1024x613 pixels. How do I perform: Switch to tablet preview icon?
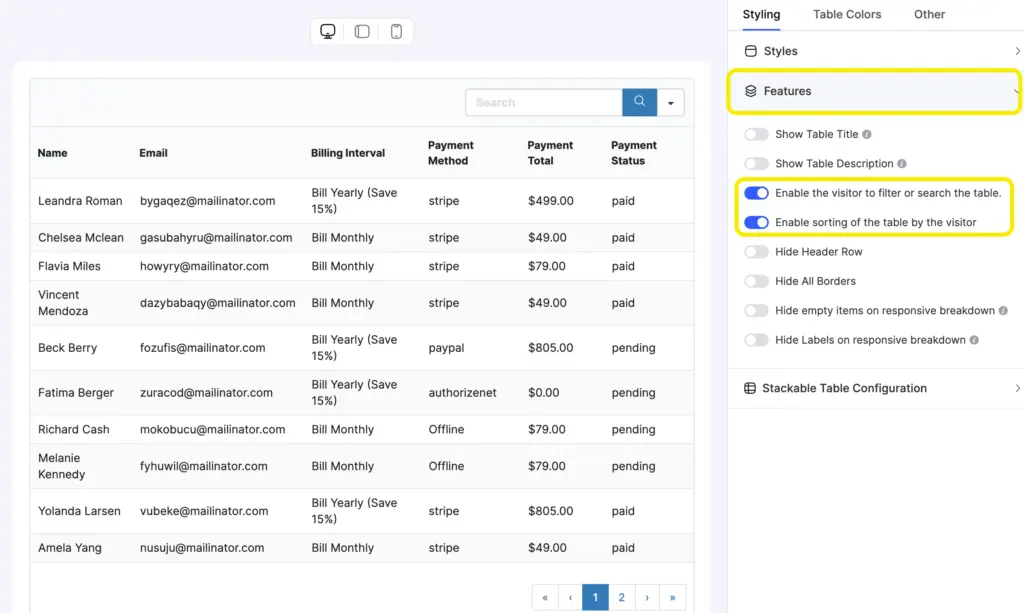pos(361,31)
